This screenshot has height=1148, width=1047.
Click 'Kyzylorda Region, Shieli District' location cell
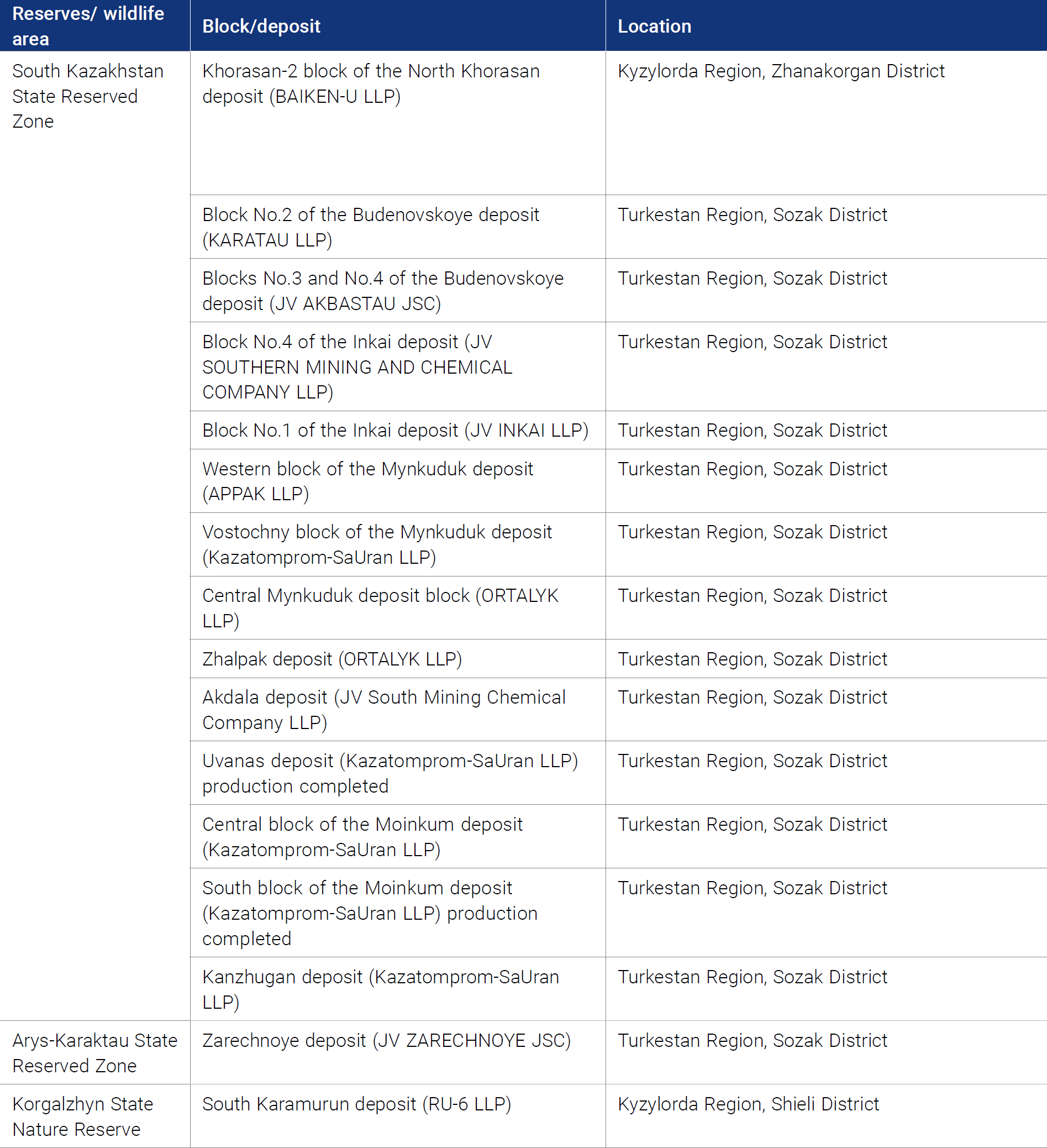click(x=826, y=1116)
